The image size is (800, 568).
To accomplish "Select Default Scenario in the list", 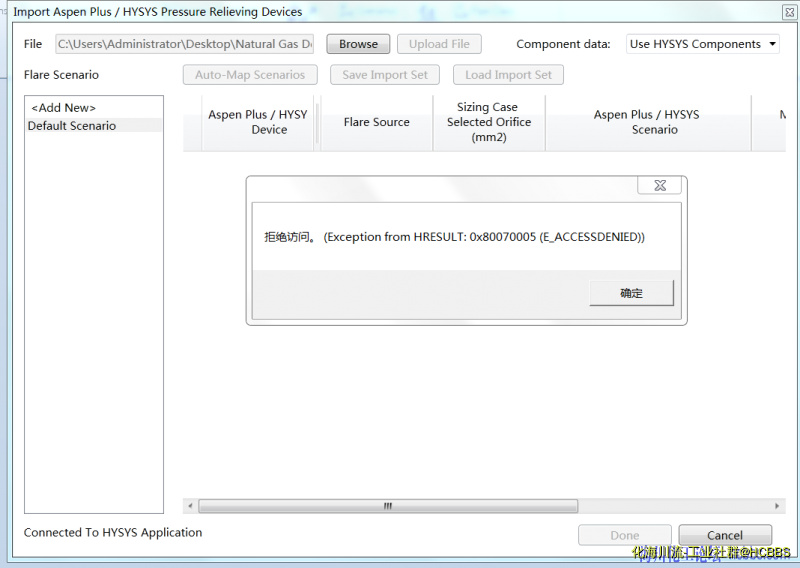I will pos(94,126).
